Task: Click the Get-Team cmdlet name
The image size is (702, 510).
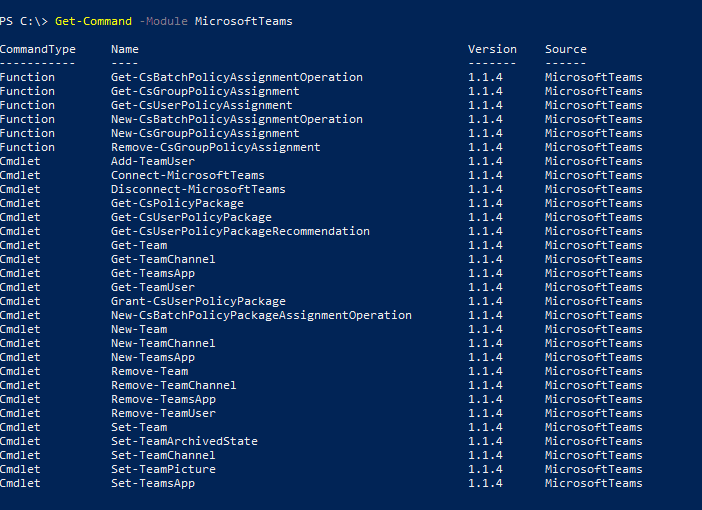Action: tap(139, 245)
